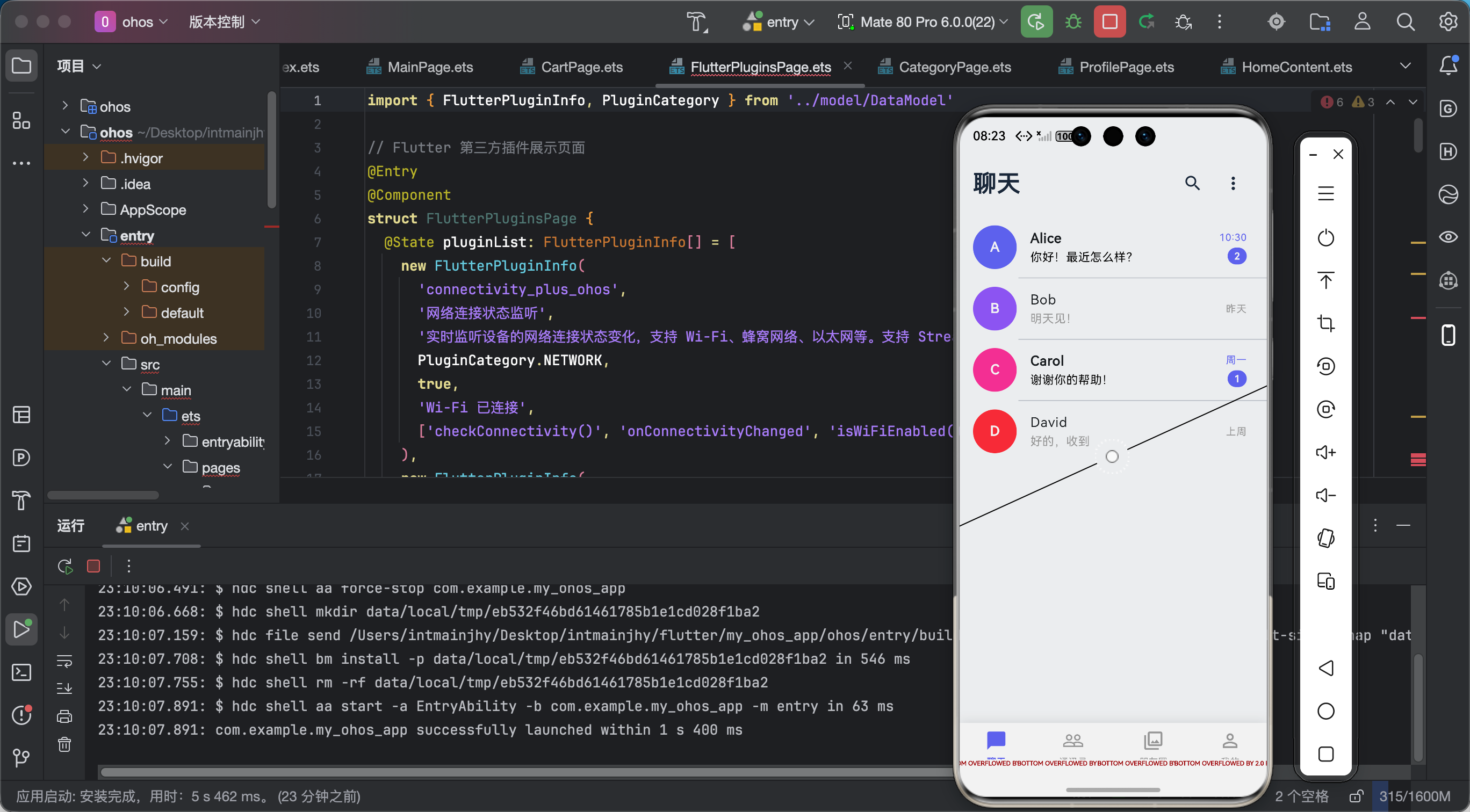
Task: Toggle soft-wrap in run console
Action: pyautogui.click(x=64, y=661)
